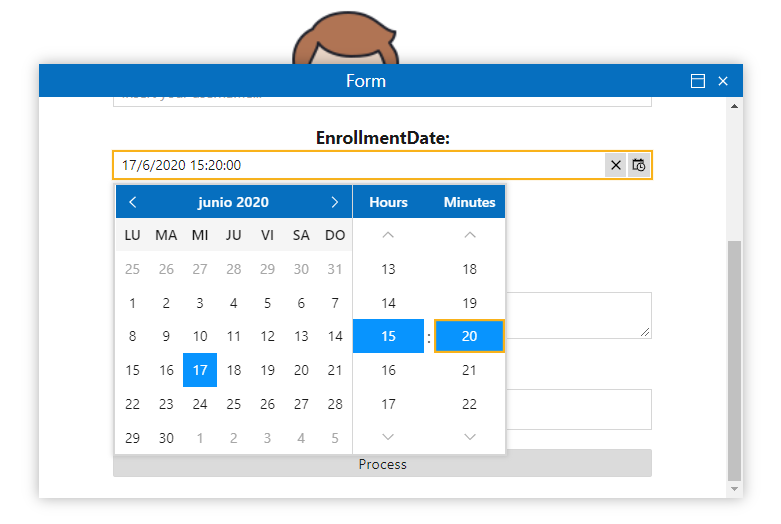This screenshot has width=781, height=524.
Task: Pick greyed May 31 in the calendar
Action: (x=335, y=269)
